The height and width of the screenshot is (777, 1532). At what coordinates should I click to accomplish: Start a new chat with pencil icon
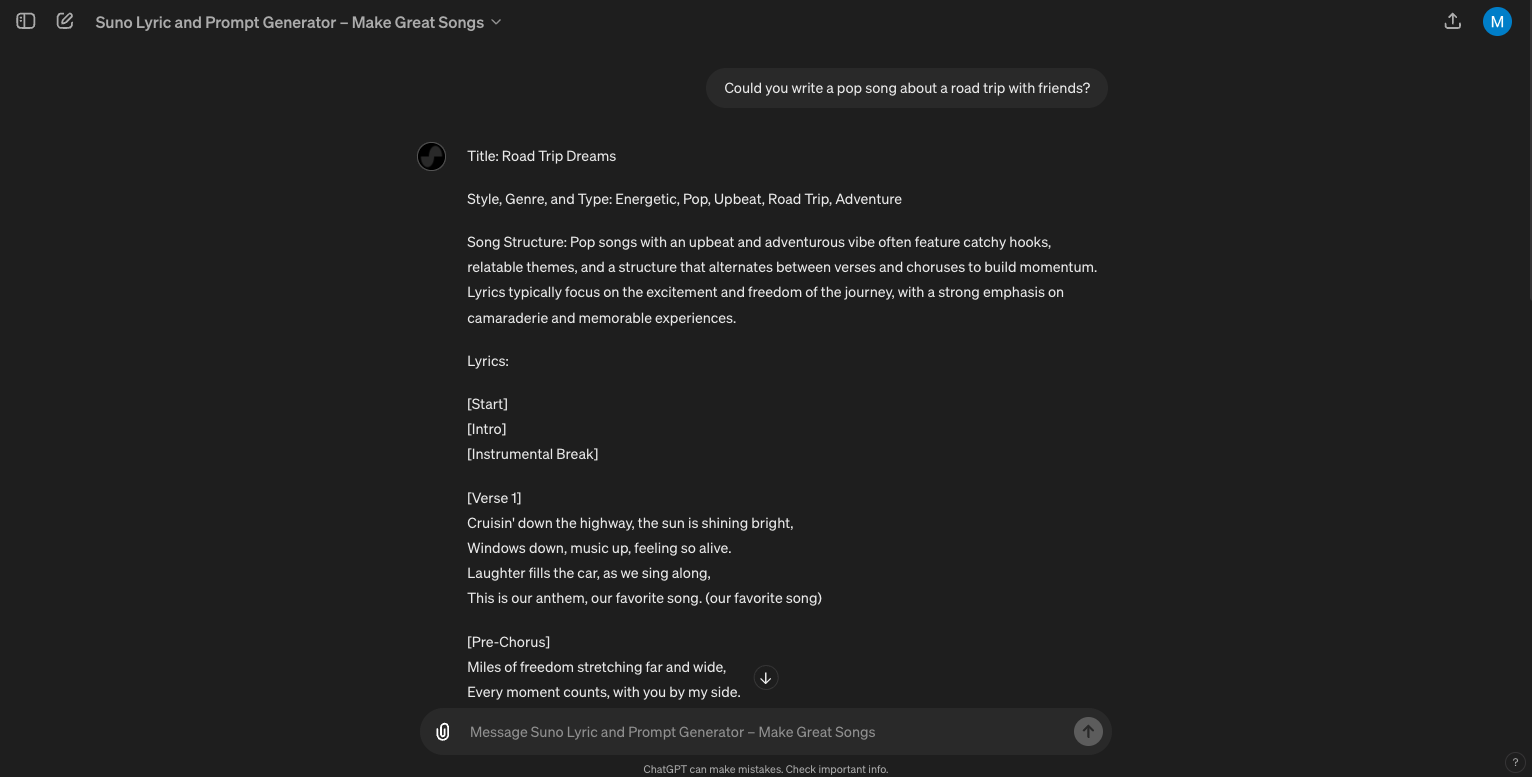pyautogui.click(x=65, y=21)
